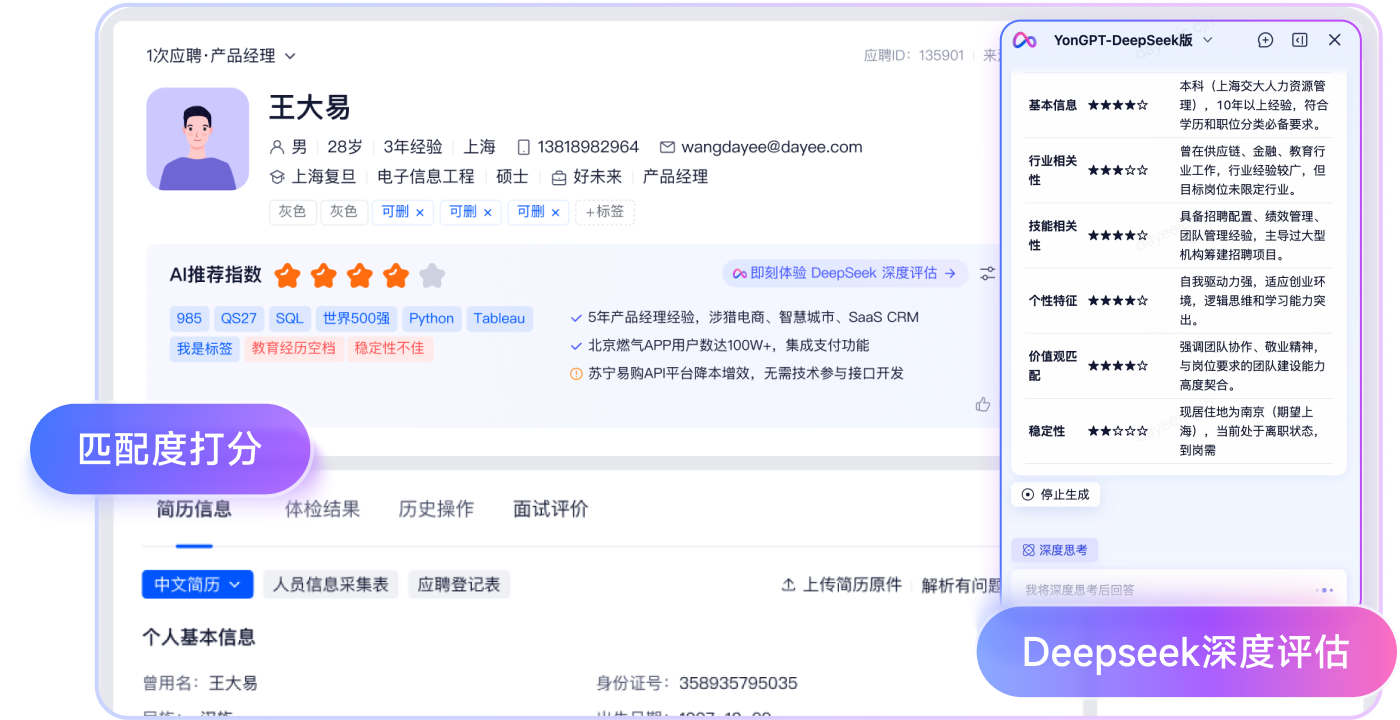
Task: Remove the first 可删 tag
Action: (x=420, y=212)
